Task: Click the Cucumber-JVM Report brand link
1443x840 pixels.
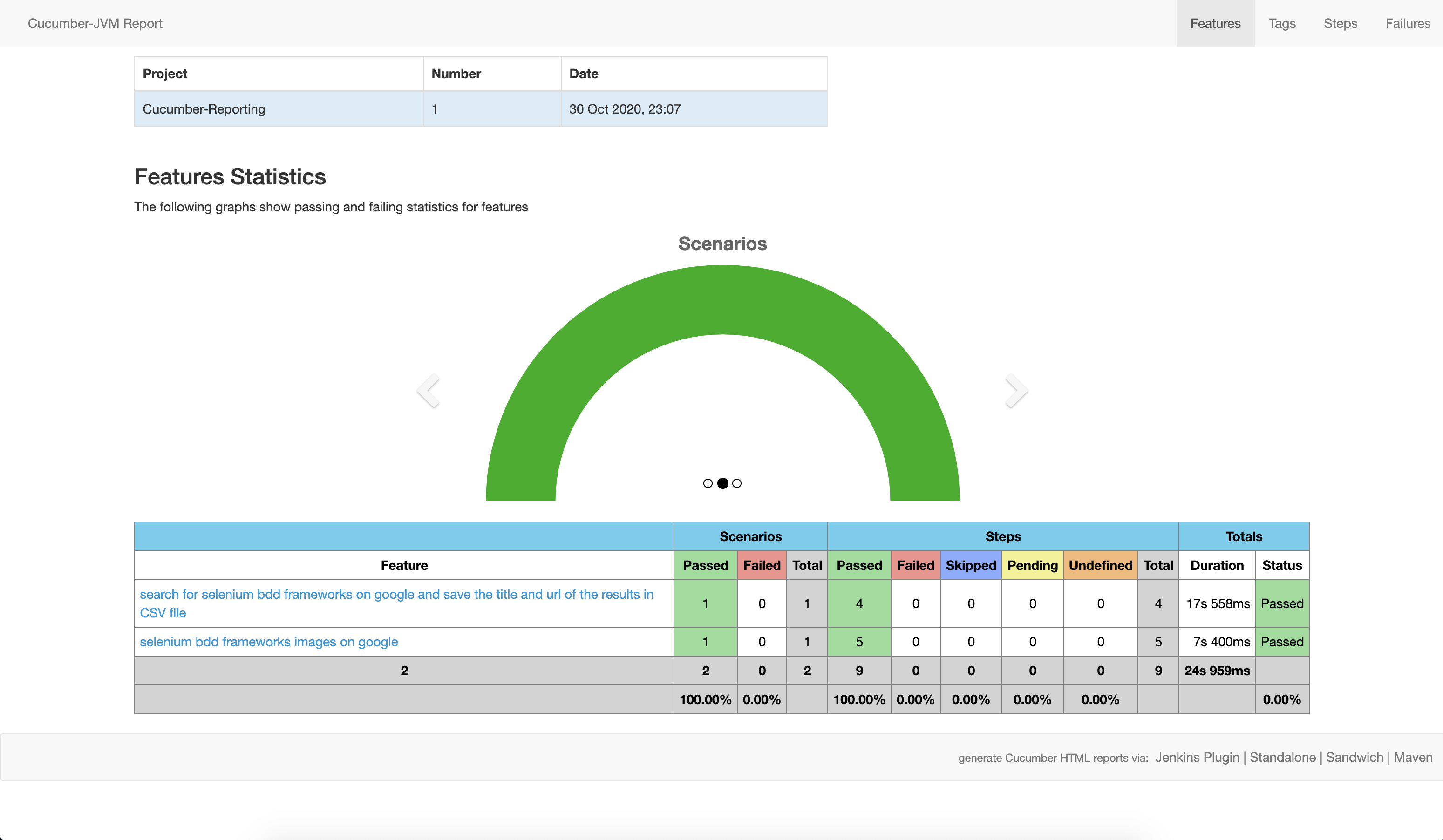Action: (x=95, y=23)
